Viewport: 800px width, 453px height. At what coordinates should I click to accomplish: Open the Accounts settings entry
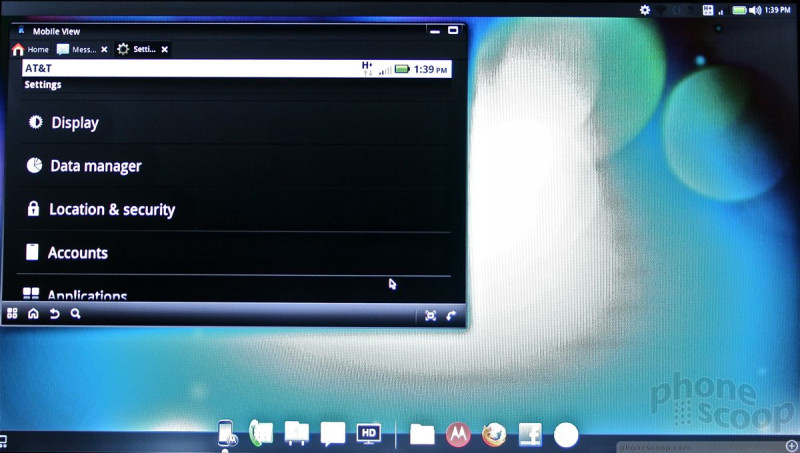[235, 253]
